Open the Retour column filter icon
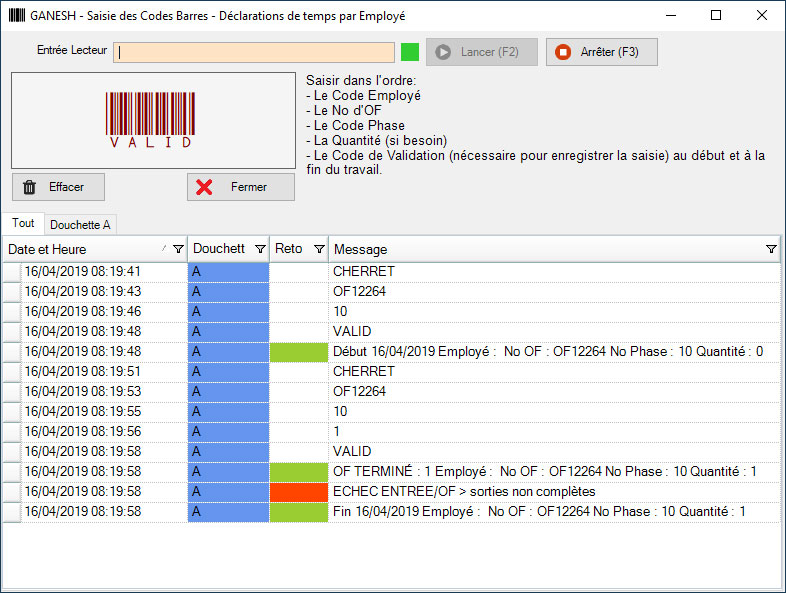The image size is (786, 593). click(x=319, y=249)
